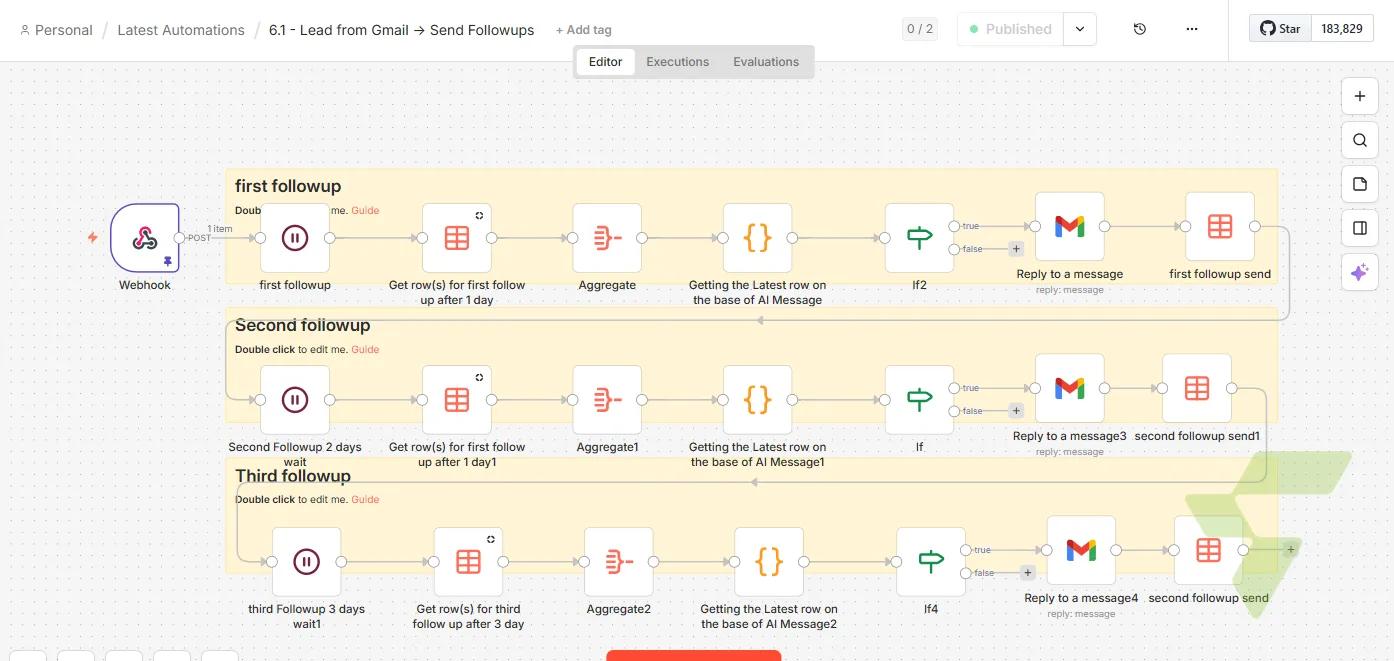Open the If4 node
This screenshot has width=1394, height=661.
tap(931, 562)
